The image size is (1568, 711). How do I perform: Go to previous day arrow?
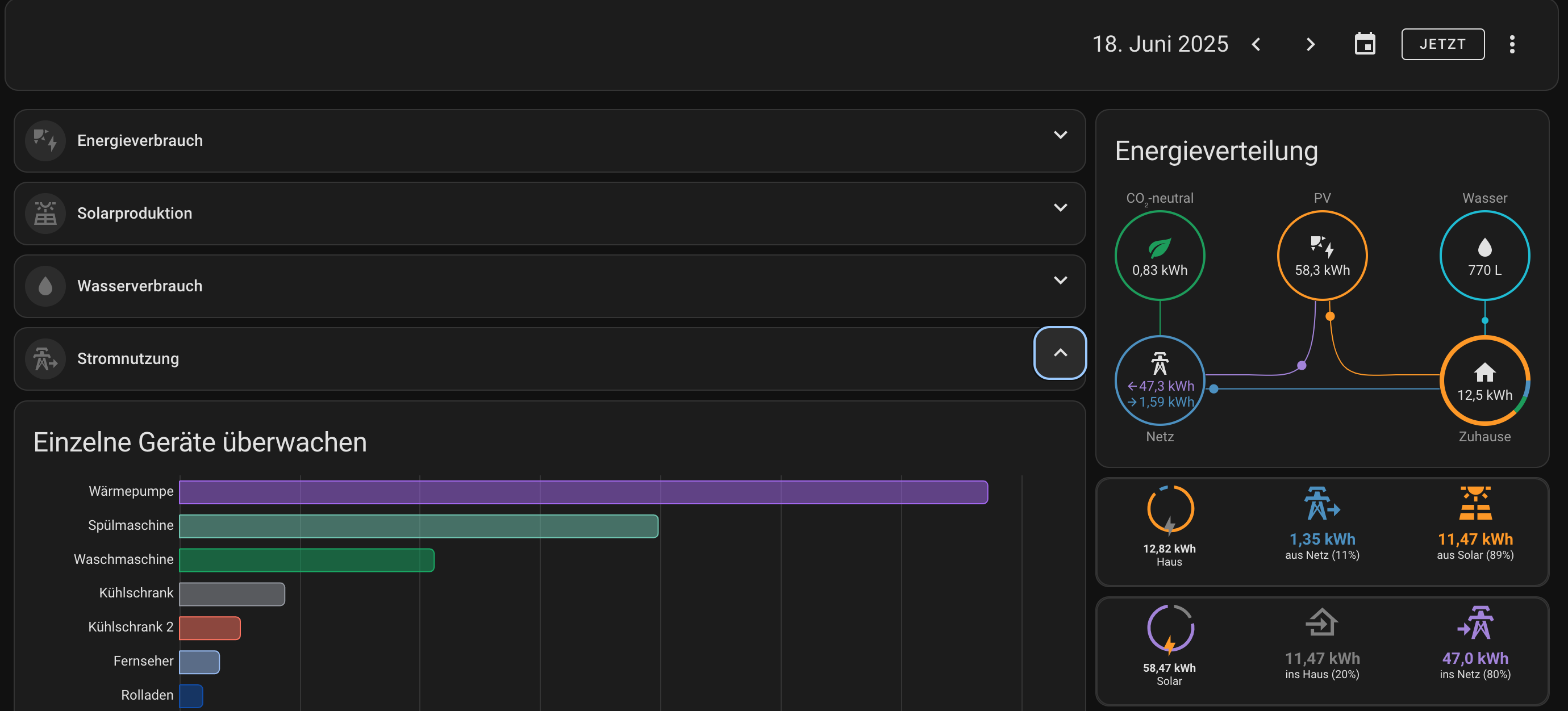pos(1256,44)
